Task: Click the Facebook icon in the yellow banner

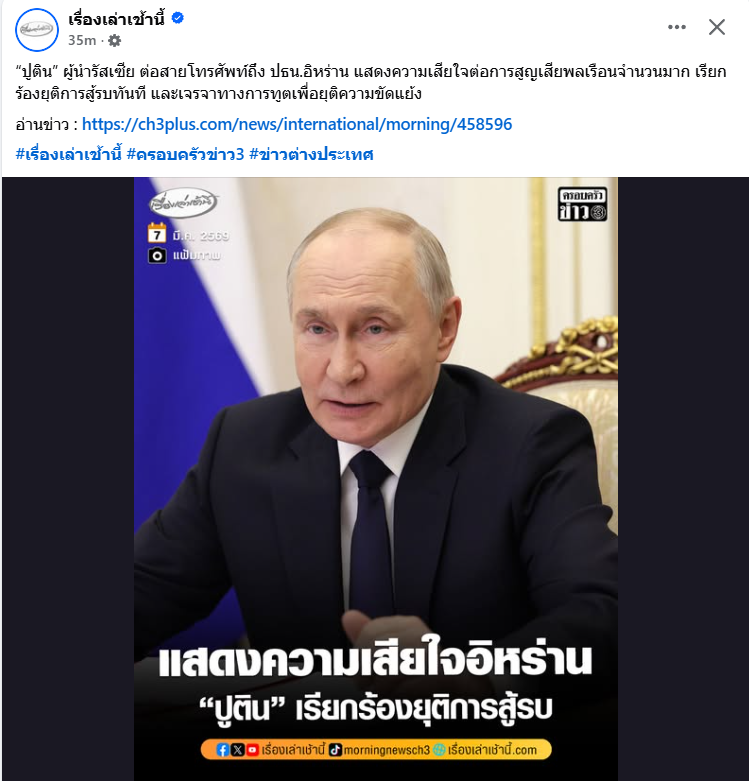Action: tap(223, 750)
